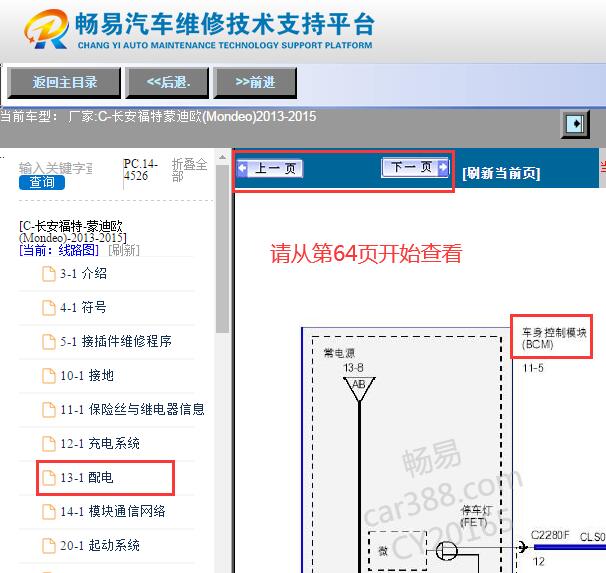606x573 pixels.
Task: Click the blue 查询 search button
Action: coord(42,182)
